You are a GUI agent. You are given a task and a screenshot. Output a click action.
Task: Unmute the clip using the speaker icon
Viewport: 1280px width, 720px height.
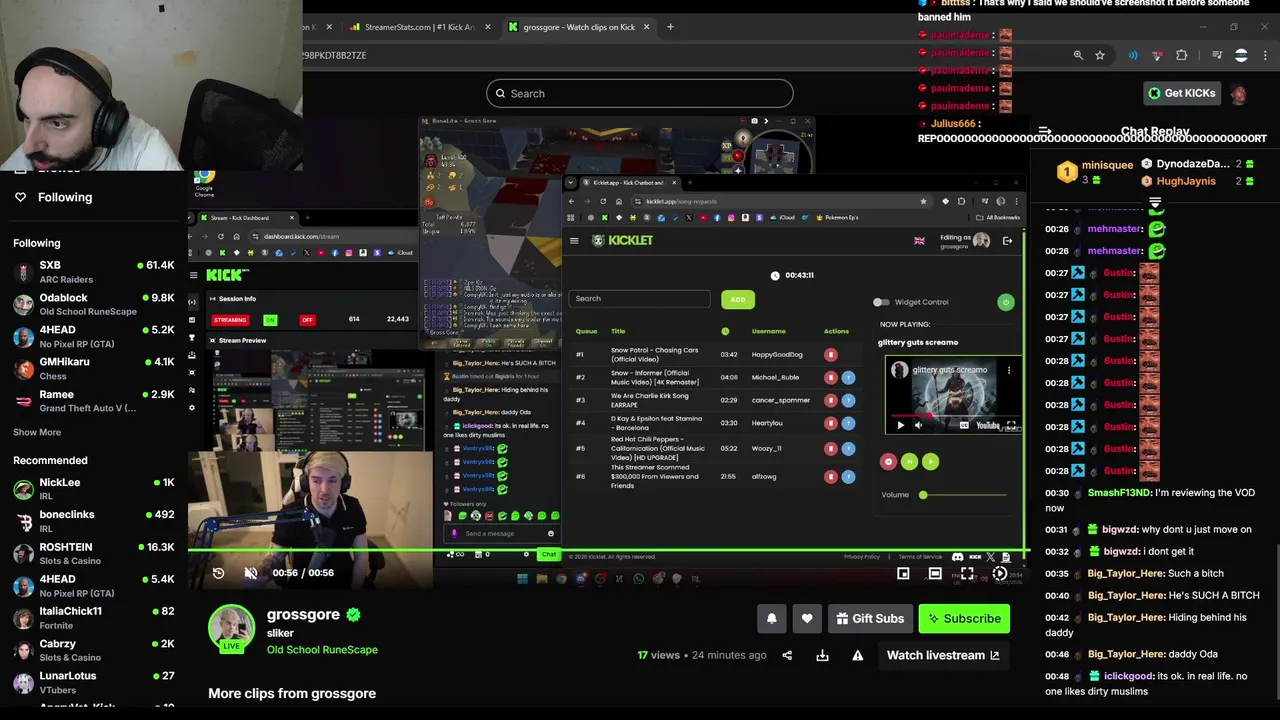(251, 573)
